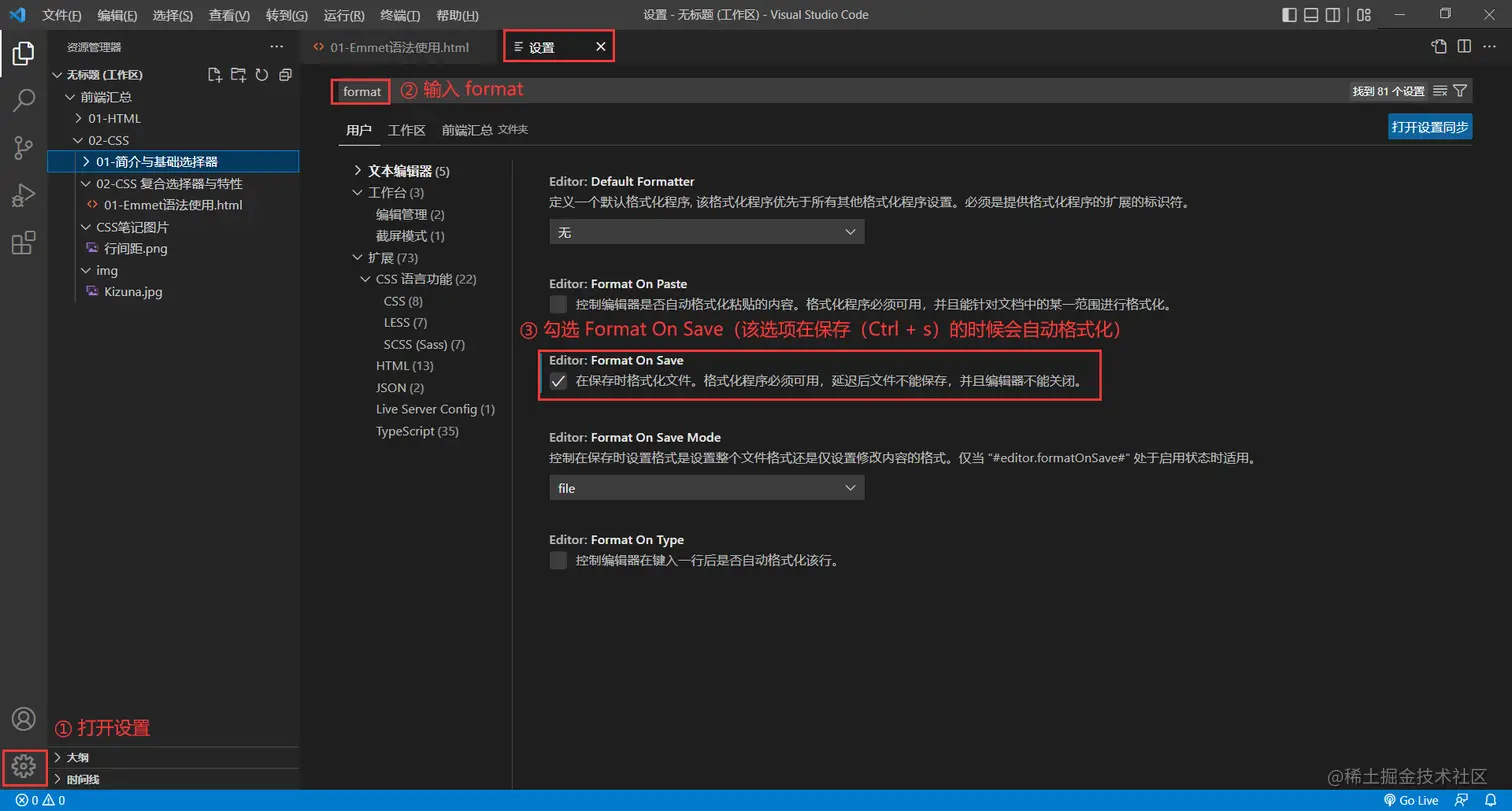Open settings JSON file icon

pos(1439,46)
